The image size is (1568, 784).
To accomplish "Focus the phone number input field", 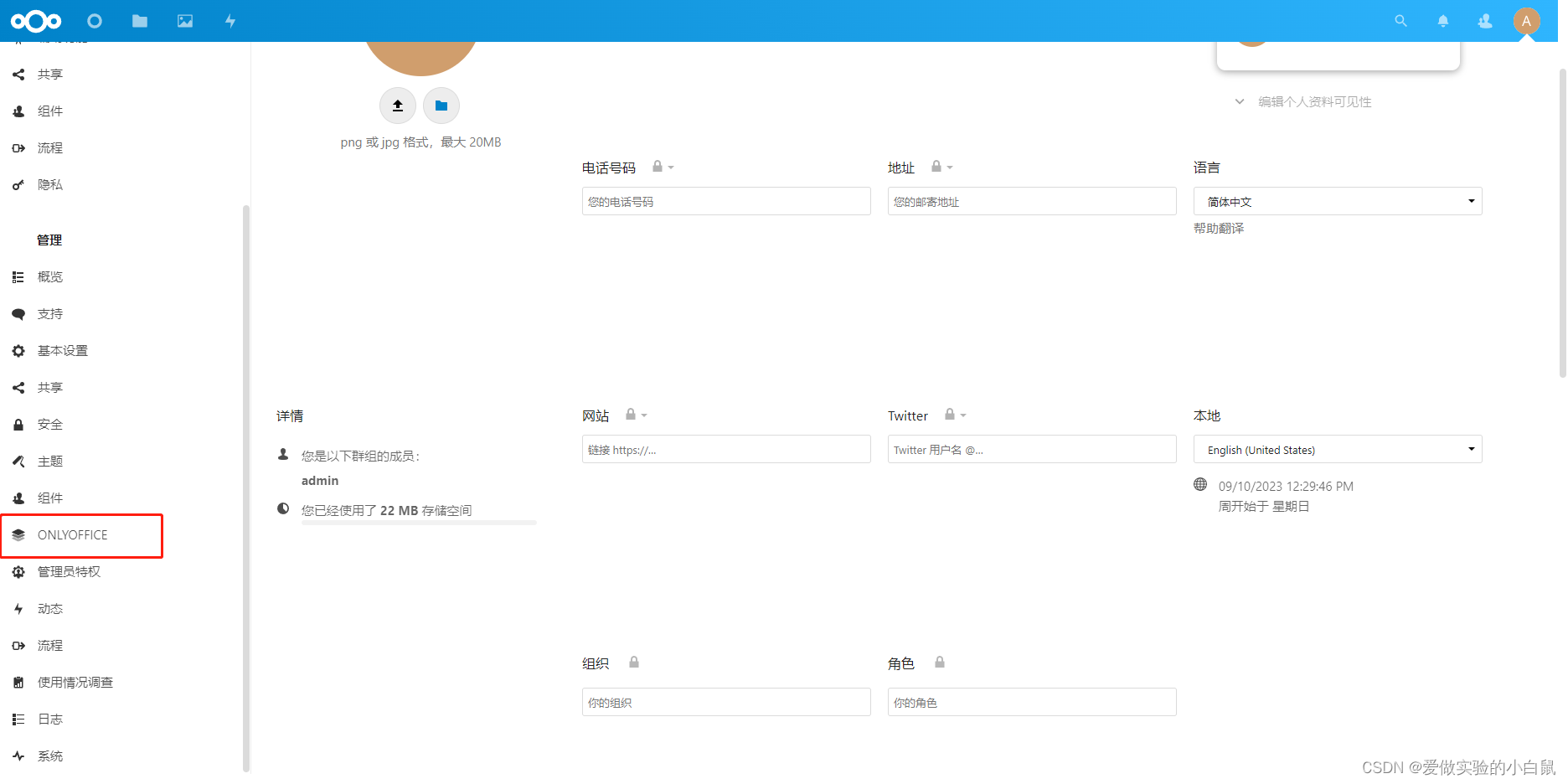I will tap(726, 201).
